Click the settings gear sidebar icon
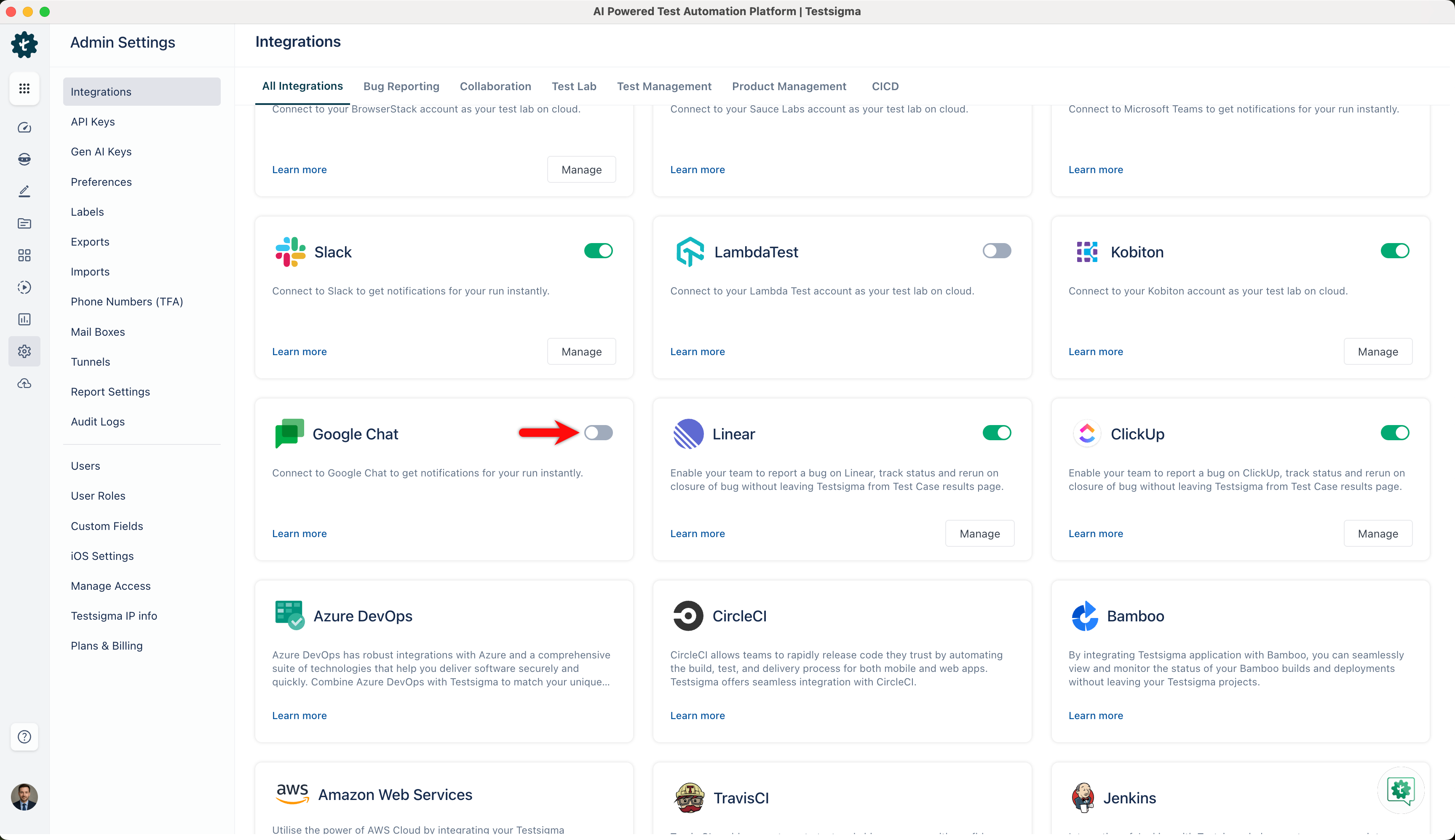This screenshot has height=840, width=1455. tap(24, 351)
